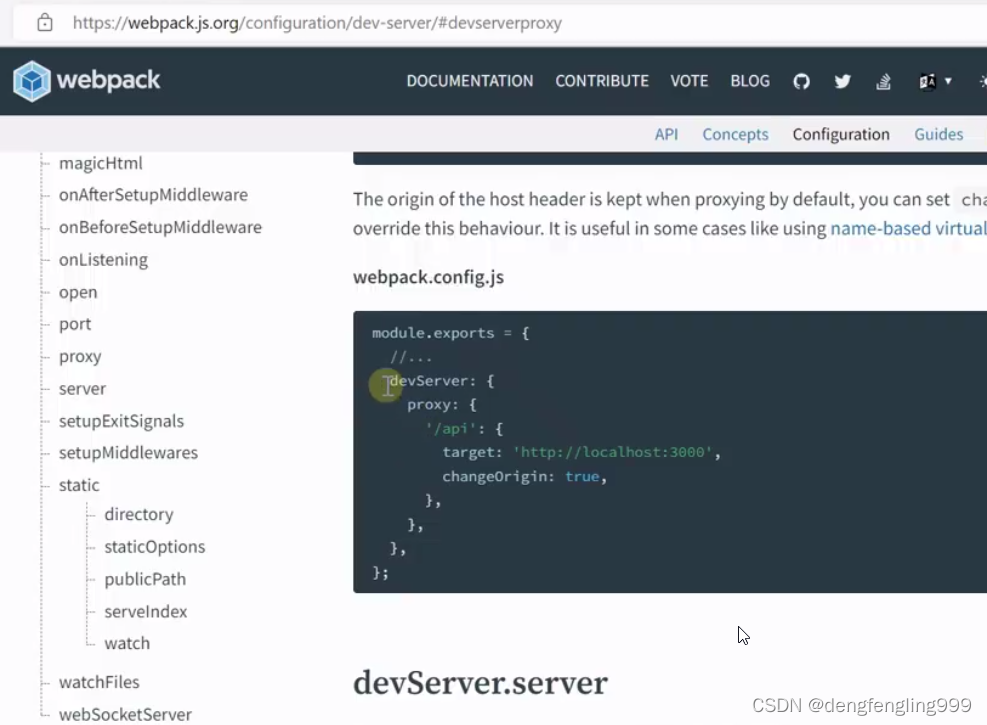Go to staticOptions under static
This screenshot has width=987, height=725.
click(x=154, y=547)
